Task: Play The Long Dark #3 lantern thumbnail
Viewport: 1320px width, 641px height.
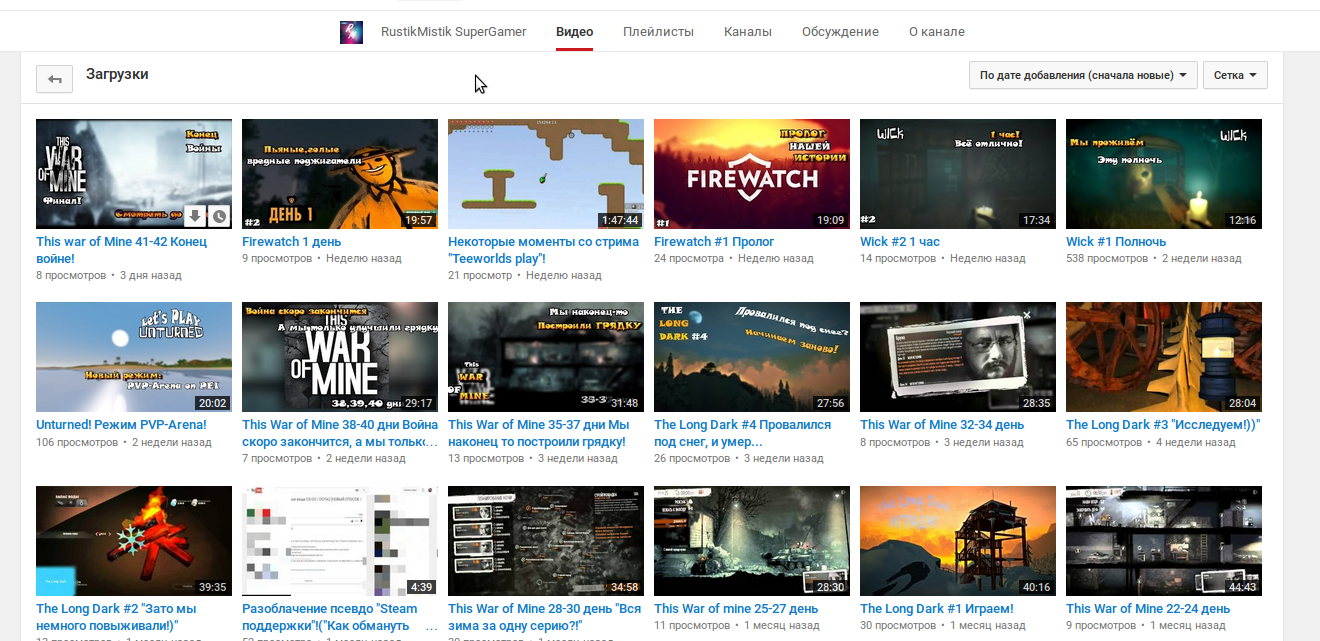Action: (x=1164, y=357)
